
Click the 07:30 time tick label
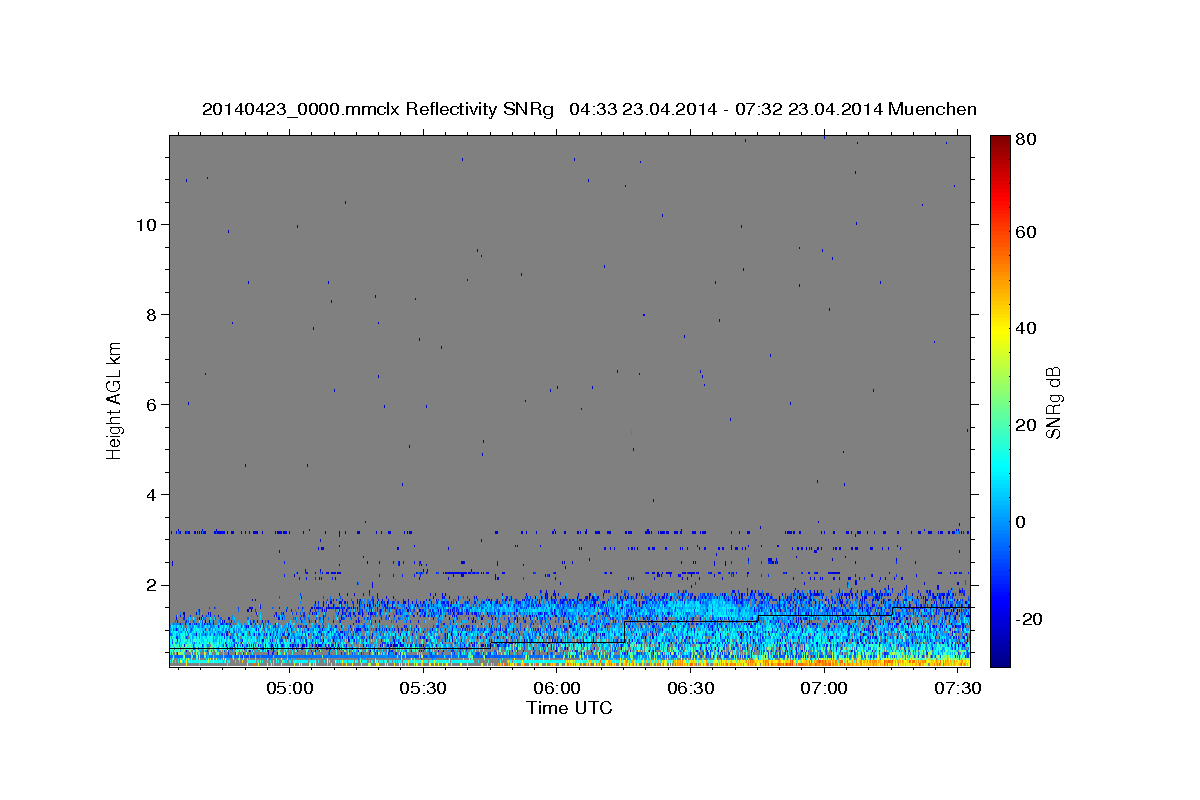957,689
